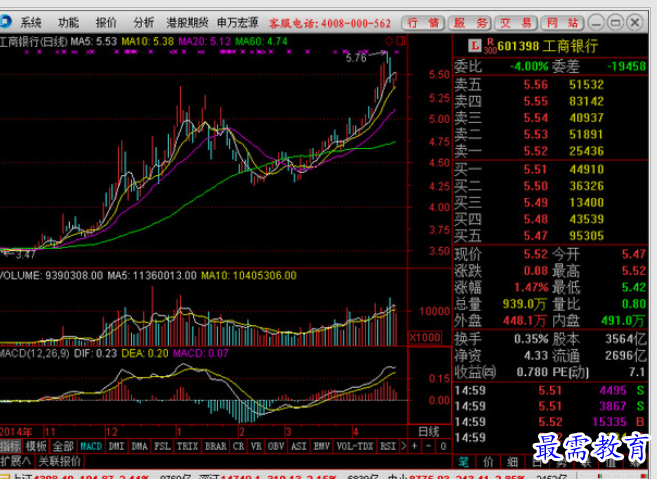The height and width of the screenshot is (479, 657).
Task: Switch to the CR indicator
Action: pyautogui.click(x=238, y=446)
